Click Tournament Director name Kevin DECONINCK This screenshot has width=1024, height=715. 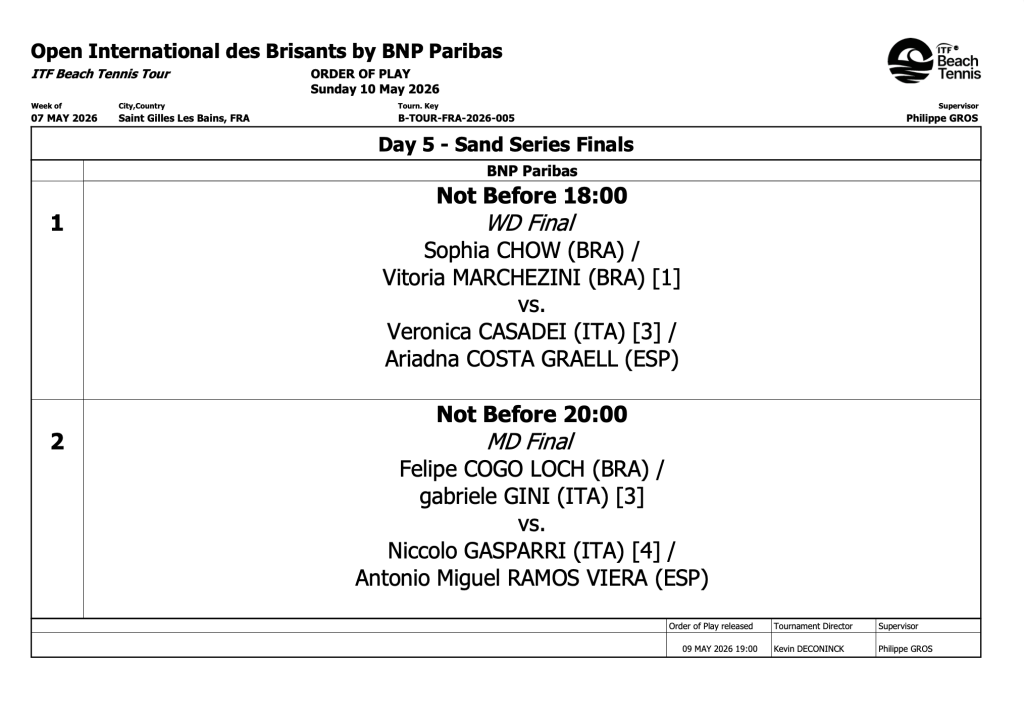(808, 649)
